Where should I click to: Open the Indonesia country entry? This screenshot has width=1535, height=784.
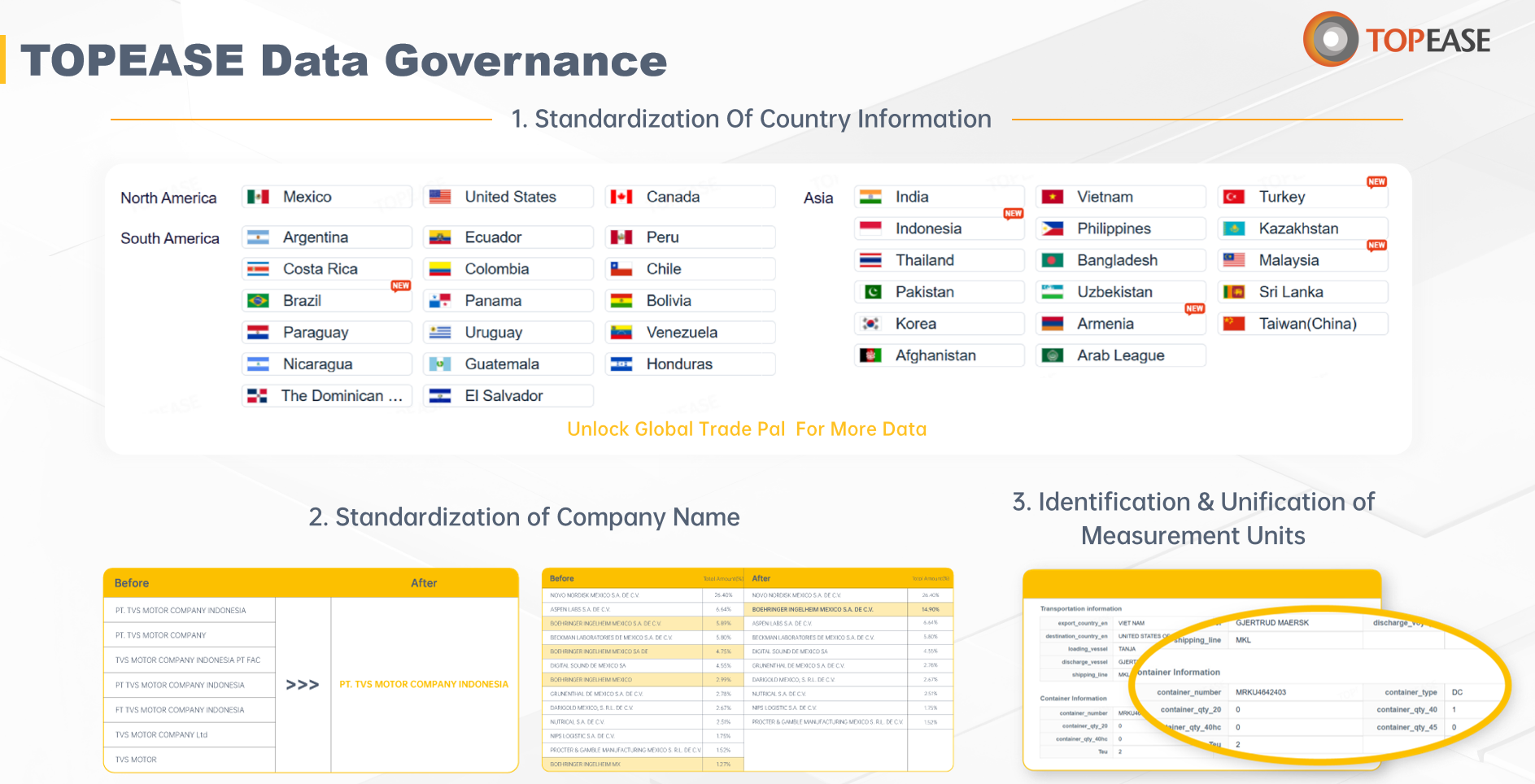pos(939,229)
